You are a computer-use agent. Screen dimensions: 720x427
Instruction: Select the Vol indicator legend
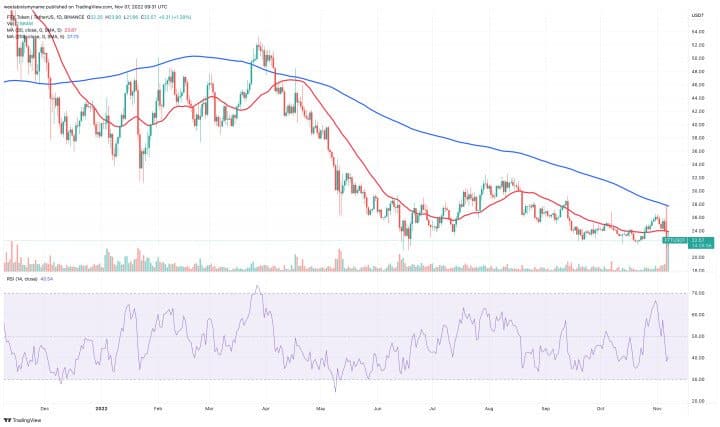click(16, 23)
